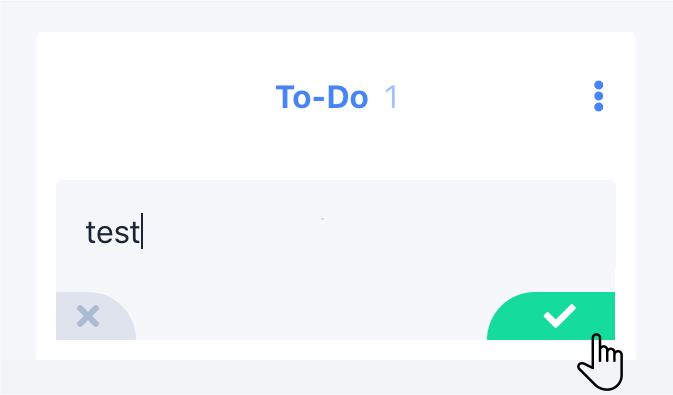Open the To-Do column three-dot menu
673x395 pixels.
pos(598,96)
